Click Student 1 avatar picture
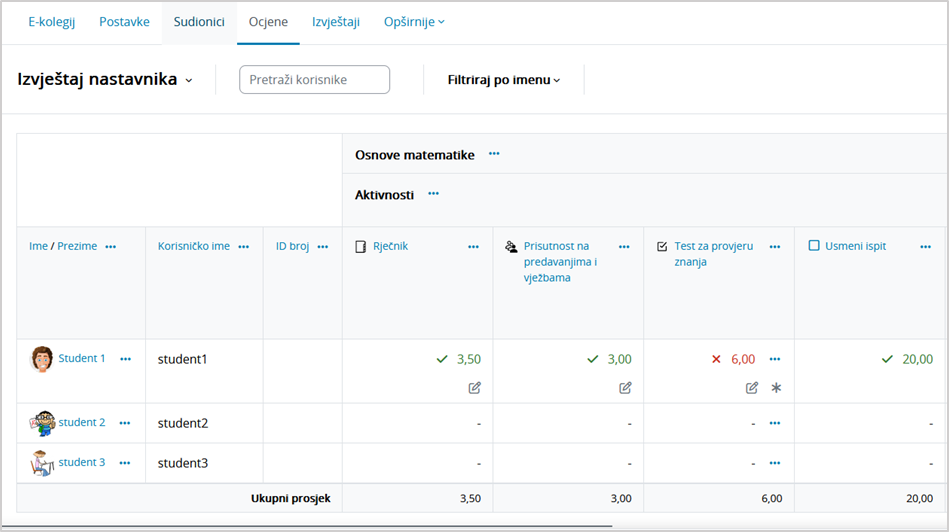Image resolution: width=949 pixels, height=532 pixels. (41, 359)
